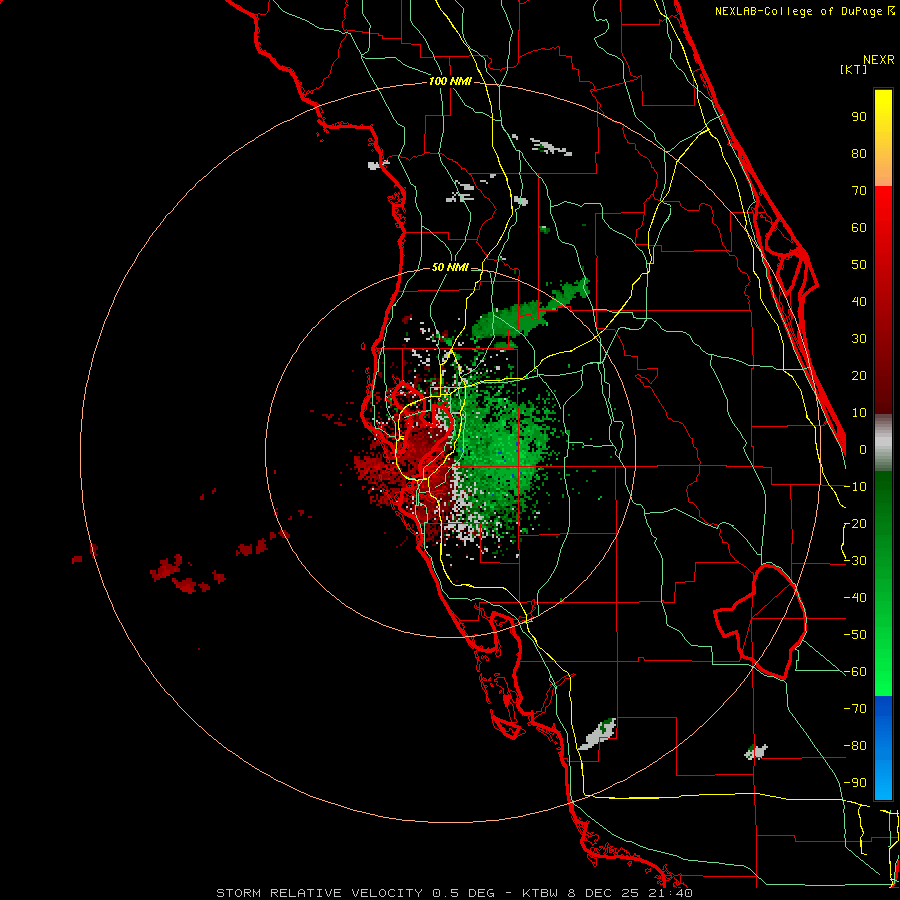Click the -70 value on the velocity scale
900x900 pixels.
855,709
